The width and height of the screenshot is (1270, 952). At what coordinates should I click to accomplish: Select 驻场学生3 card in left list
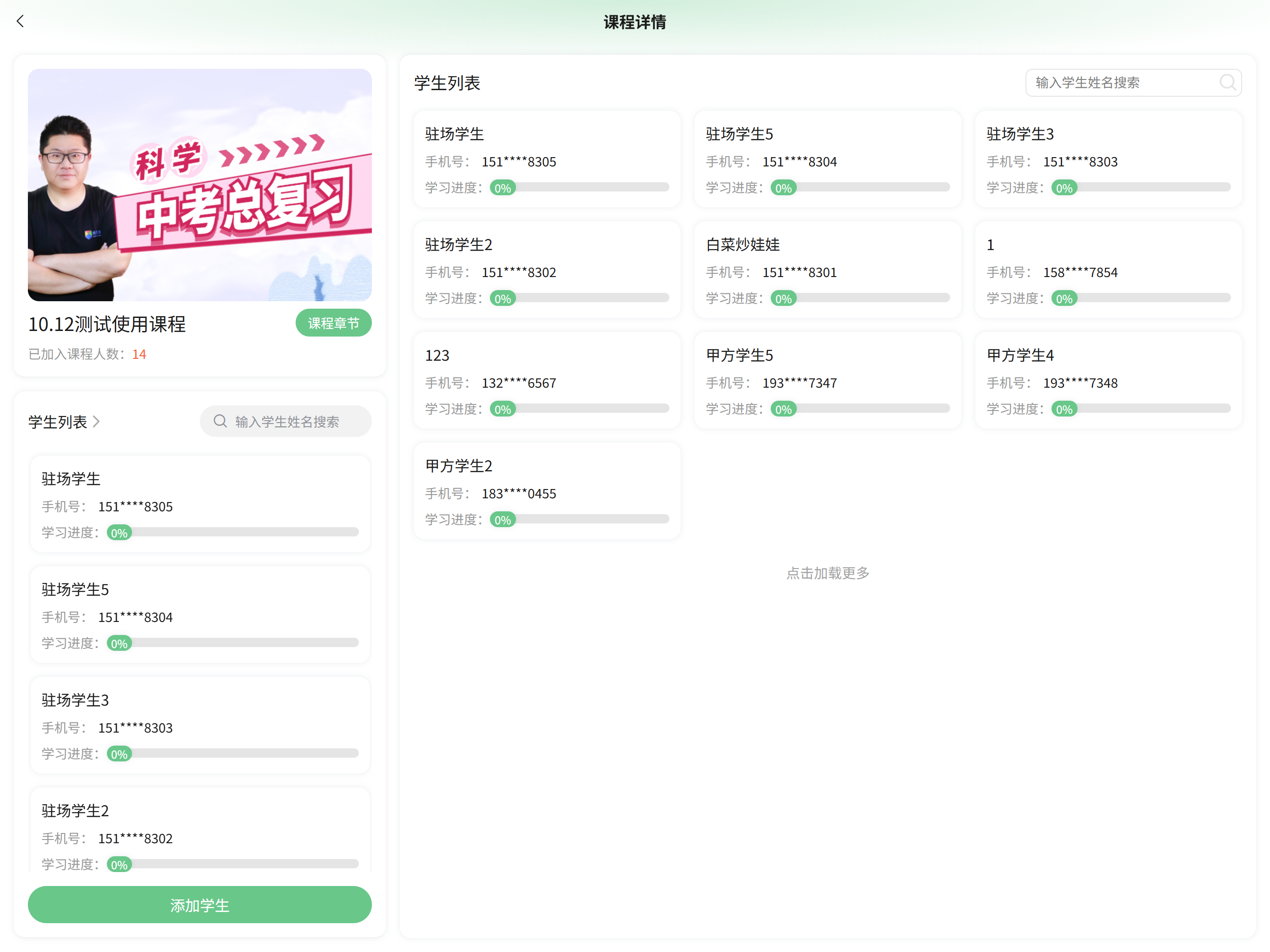[200, 725]
